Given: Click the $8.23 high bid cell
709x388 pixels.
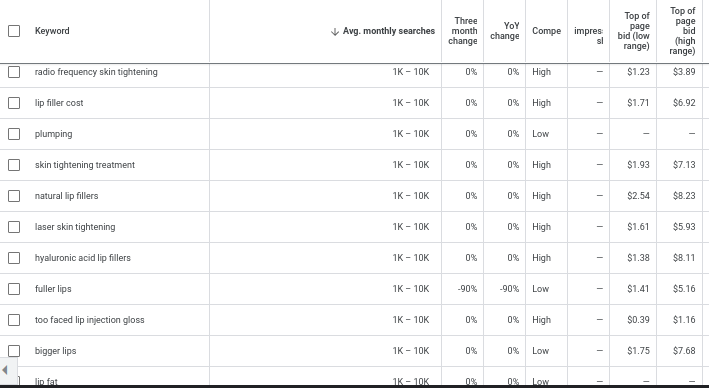Looking at the screenshot, I should [684, 196].
